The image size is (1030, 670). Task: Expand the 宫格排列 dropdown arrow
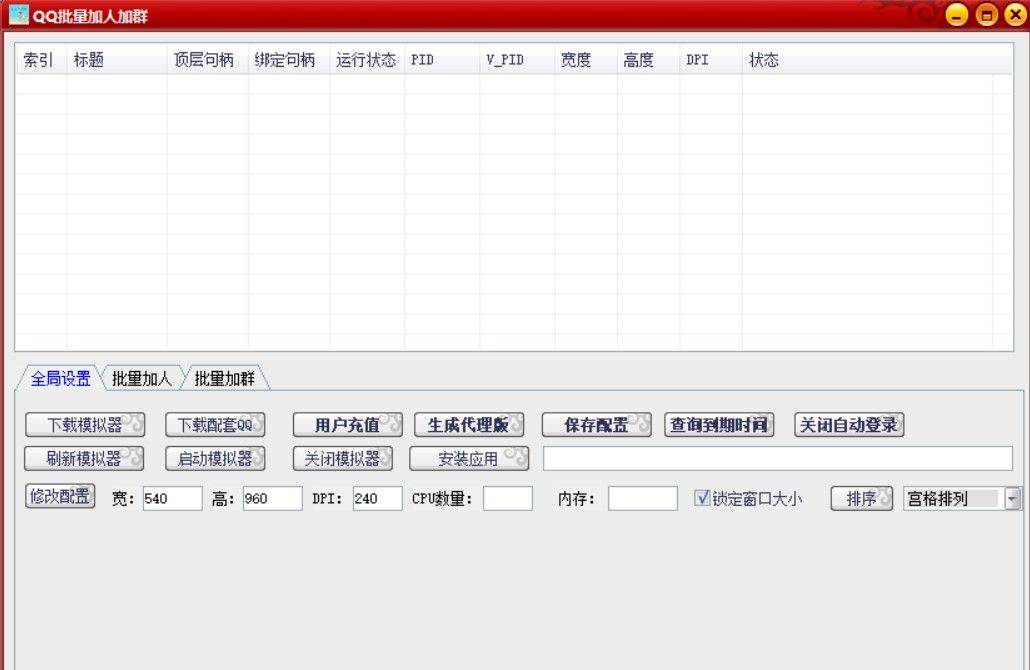[1012, 498]
